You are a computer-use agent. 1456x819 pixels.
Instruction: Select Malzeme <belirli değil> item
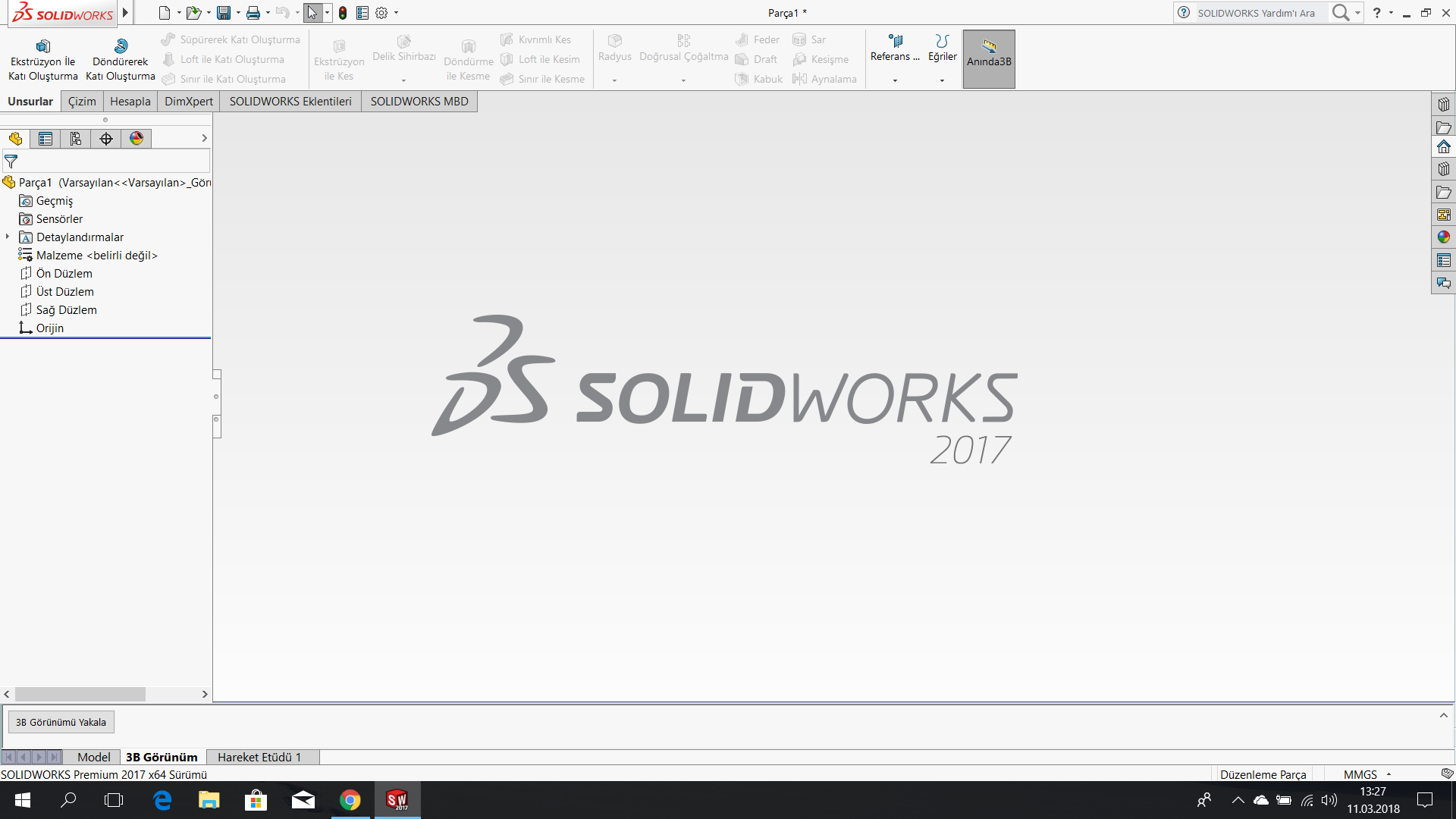point(96,256)
